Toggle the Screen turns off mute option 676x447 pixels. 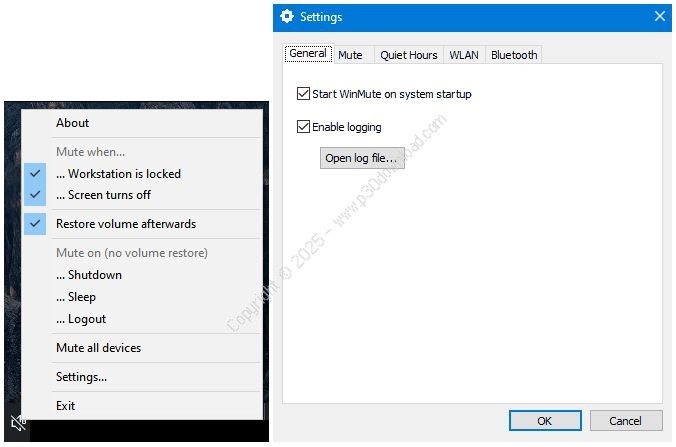pyautogui.click(x=103, y=195)
